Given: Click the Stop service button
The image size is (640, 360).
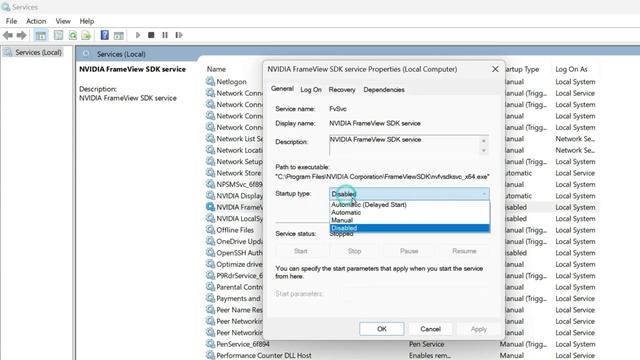Looking at the screenshot, I should pyautogui.click(x=354, y=251).
